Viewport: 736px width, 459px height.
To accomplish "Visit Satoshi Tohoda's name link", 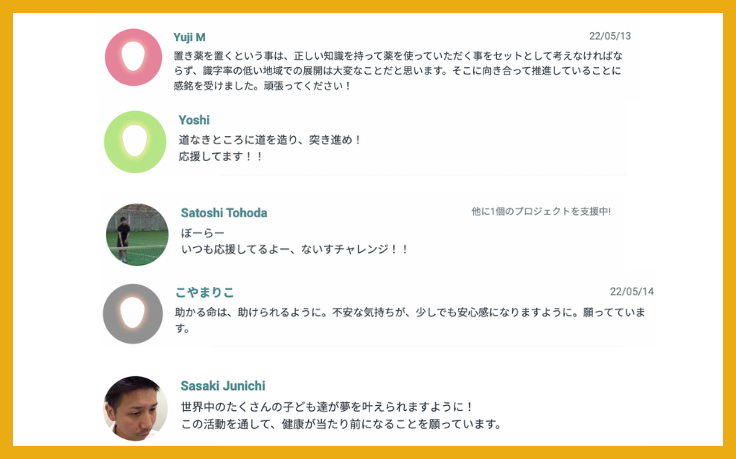I will pyautogui.click(x=224, y=213).
